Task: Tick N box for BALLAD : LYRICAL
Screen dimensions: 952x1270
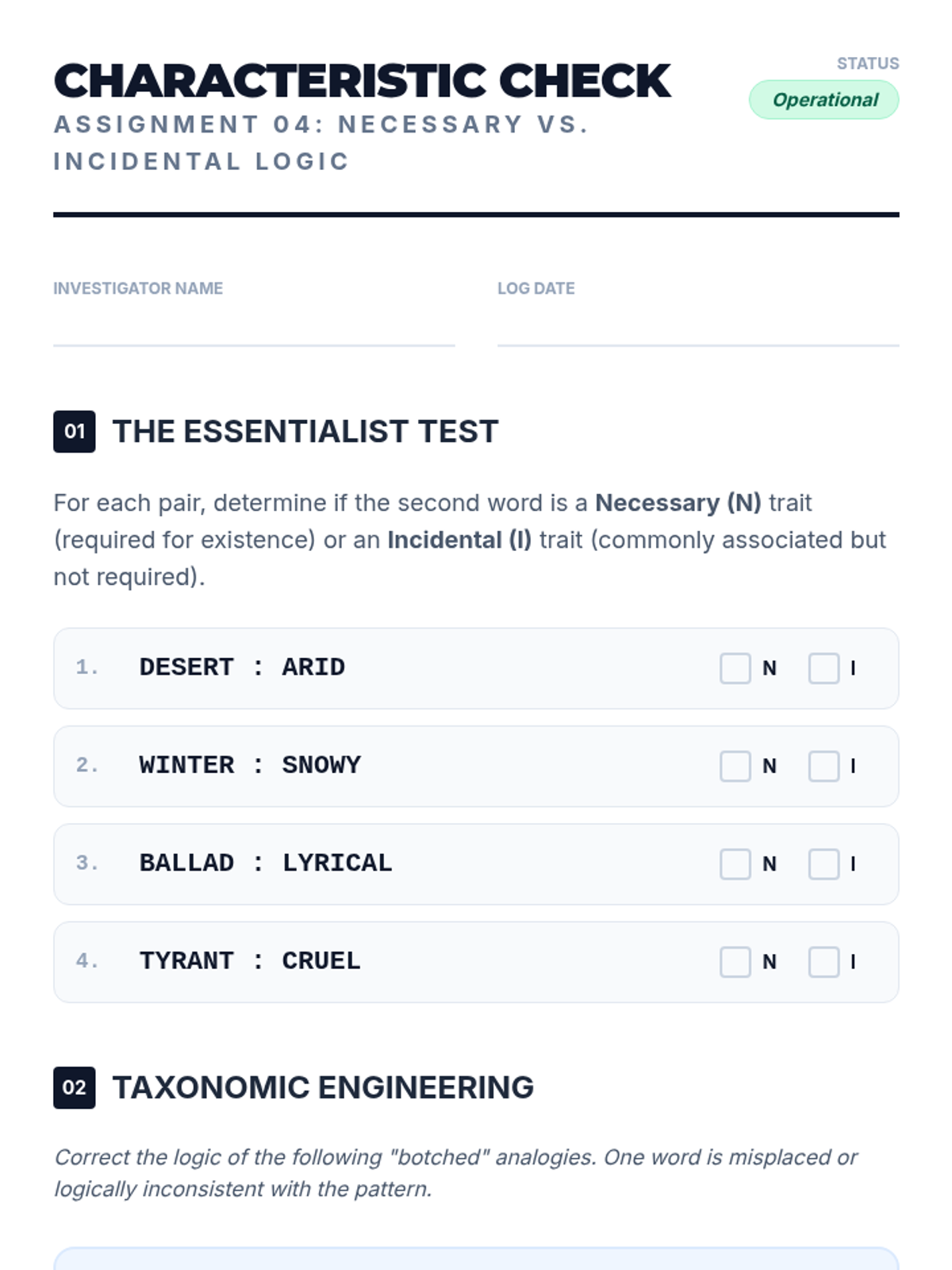Action: 735,864
